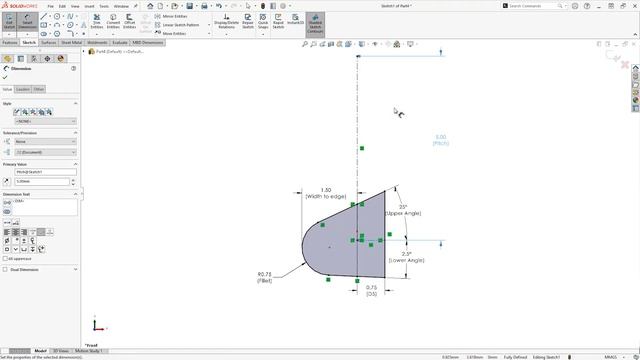Select the Spline sketch tool
The width and height of the screenshot is (640, 360).
click(70, 16)
